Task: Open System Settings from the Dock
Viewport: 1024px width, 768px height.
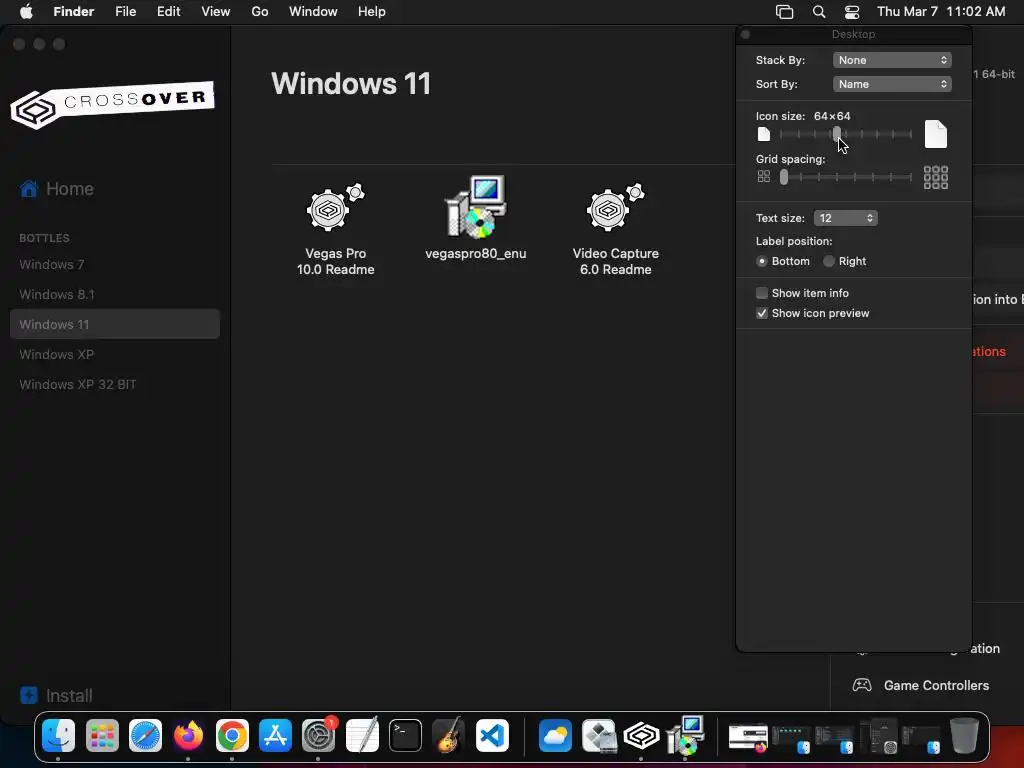Action: 319,736
